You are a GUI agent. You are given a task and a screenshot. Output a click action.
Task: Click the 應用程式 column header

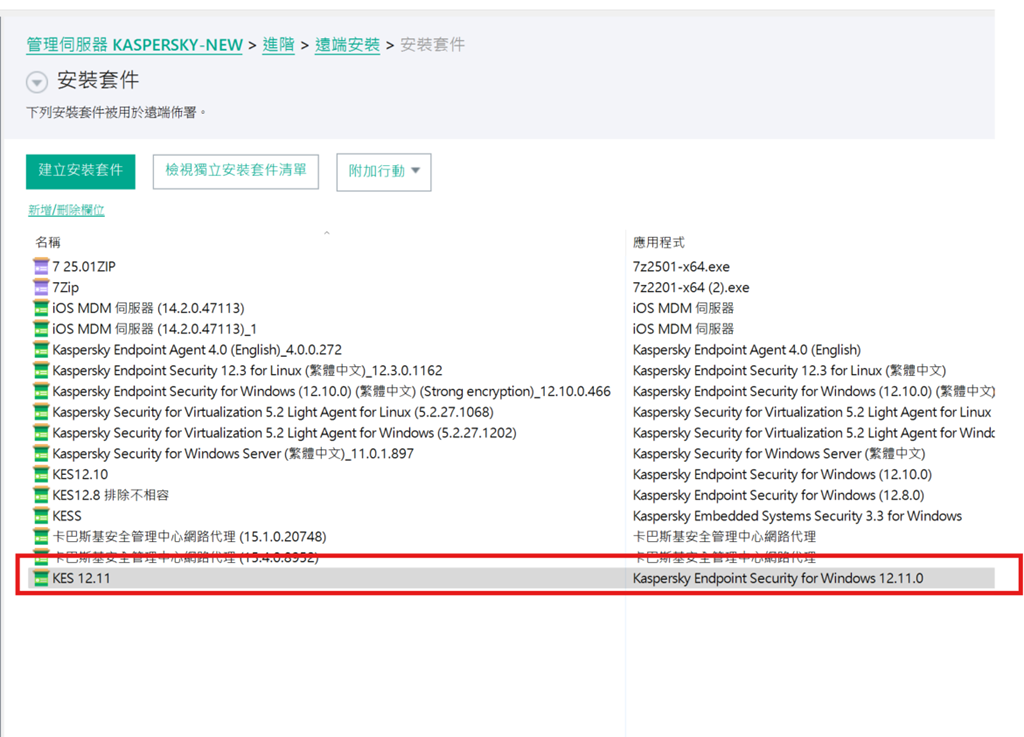(658, 242)
